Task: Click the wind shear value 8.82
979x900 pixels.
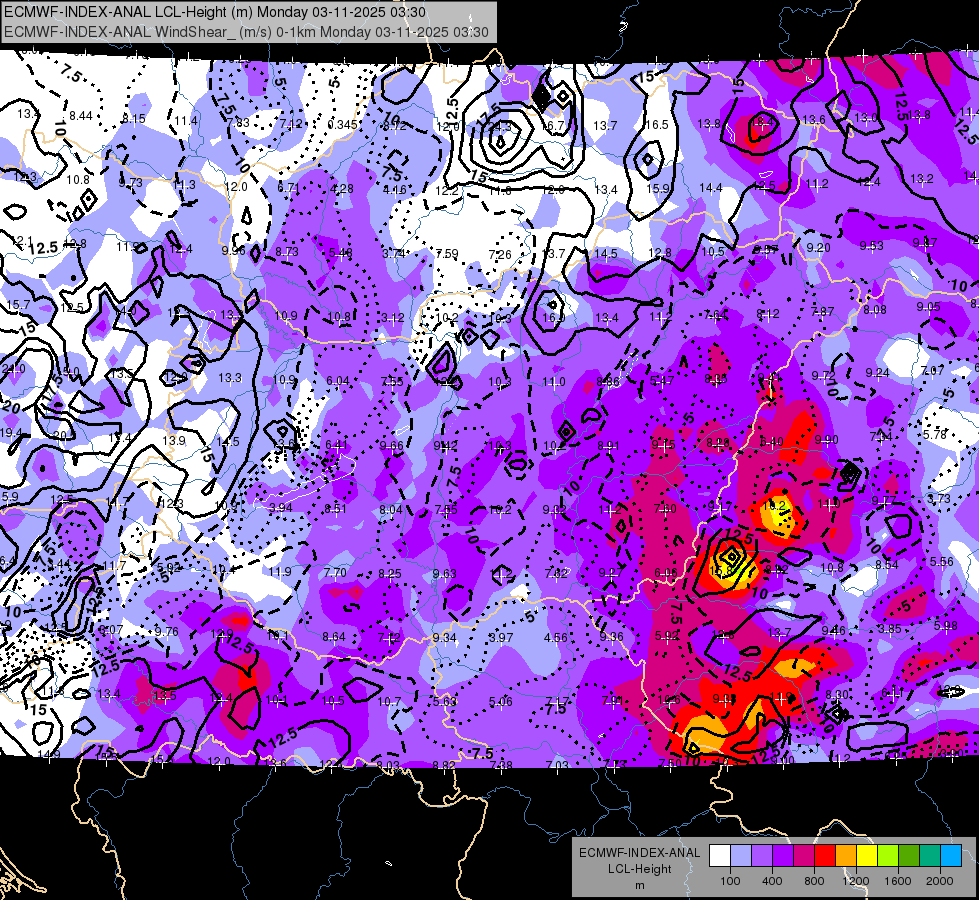Action: tap(443, 765)
